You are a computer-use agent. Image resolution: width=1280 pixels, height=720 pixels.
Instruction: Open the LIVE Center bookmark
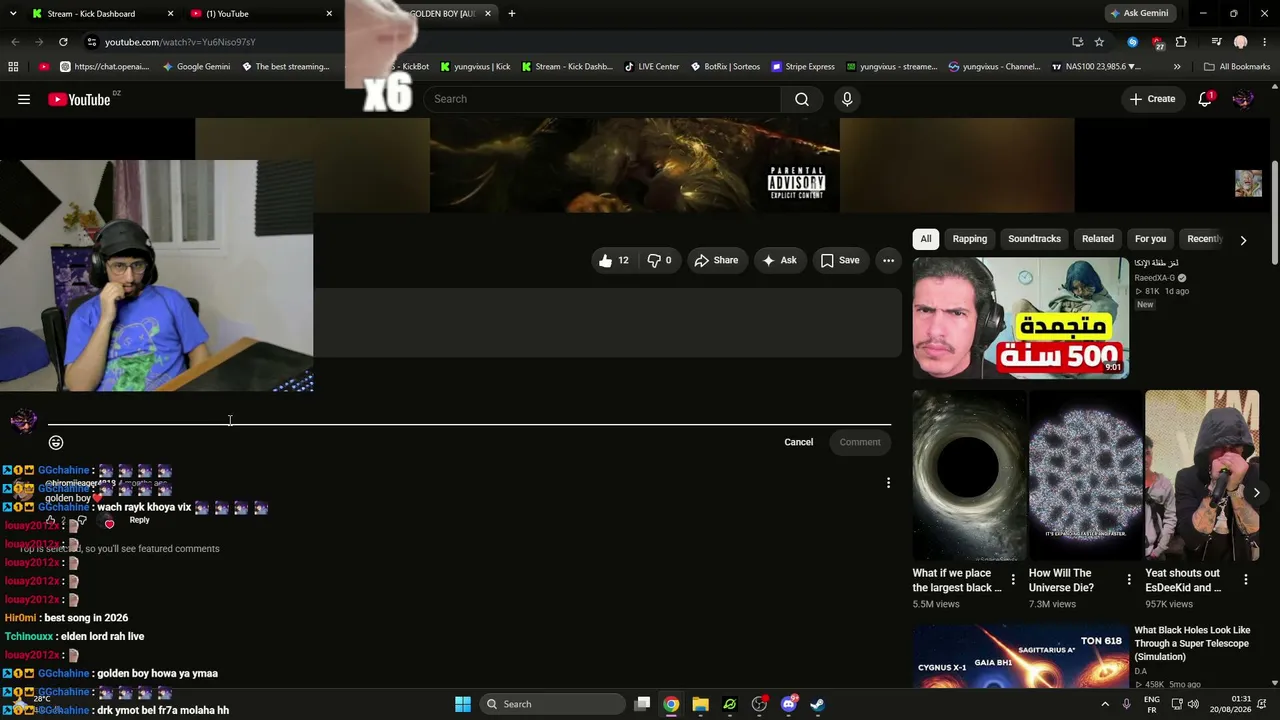pyautogui.click(x=651, y=67)
